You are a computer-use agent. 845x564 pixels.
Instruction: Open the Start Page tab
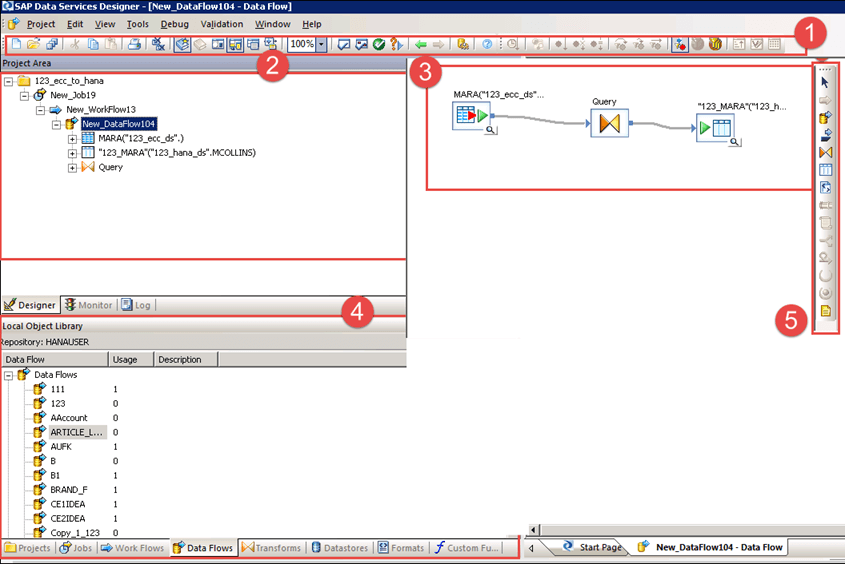pos(594,548)
